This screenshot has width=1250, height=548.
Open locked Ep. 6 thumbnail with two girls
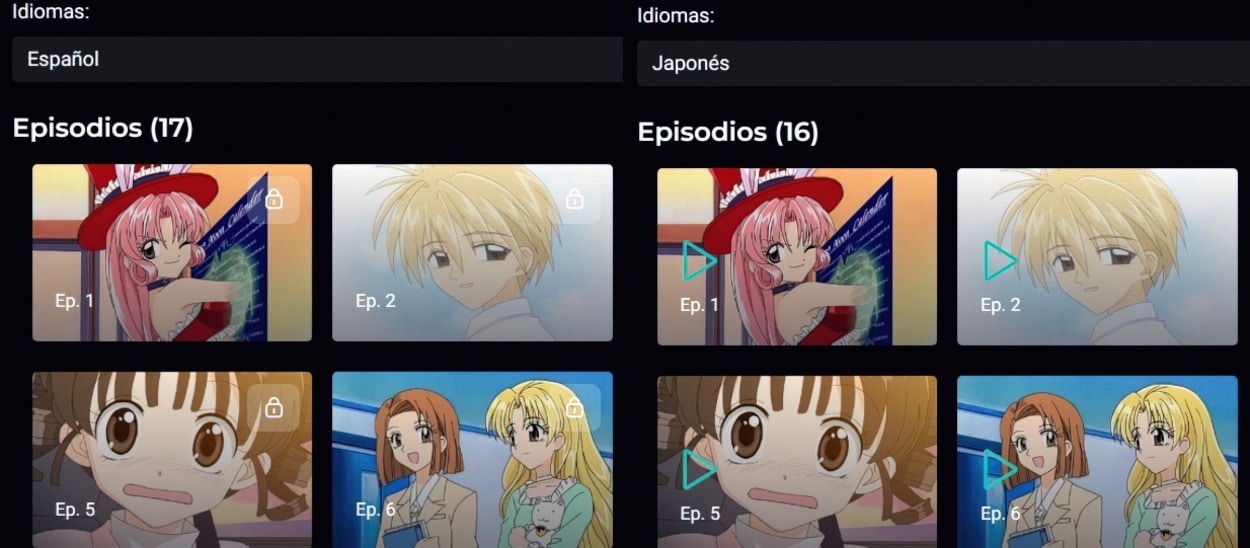click(x=472, y=460)
